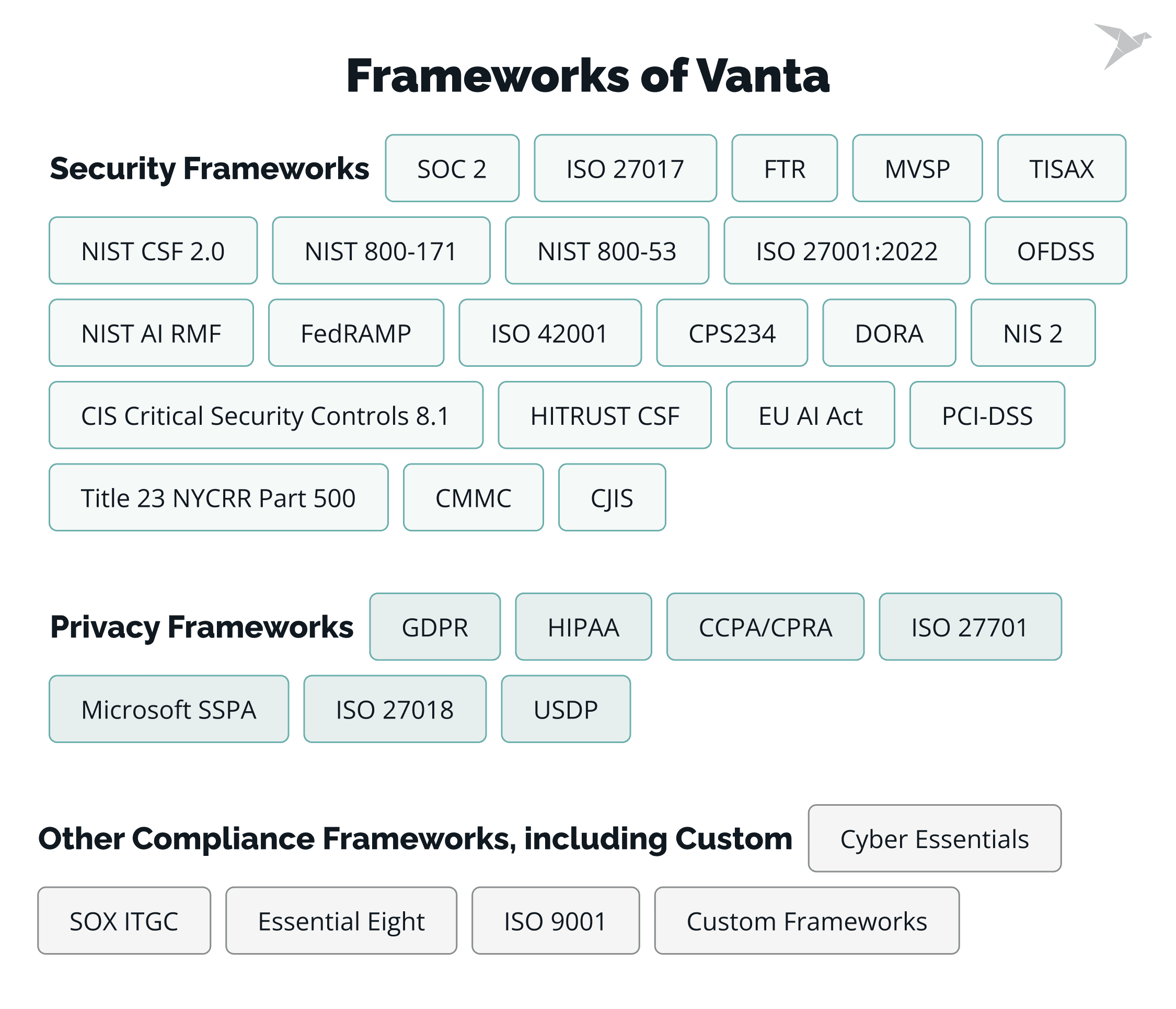Click the Frameworks of Vanta heading
Screen dimensions: 1176x1009
(587, 75)
